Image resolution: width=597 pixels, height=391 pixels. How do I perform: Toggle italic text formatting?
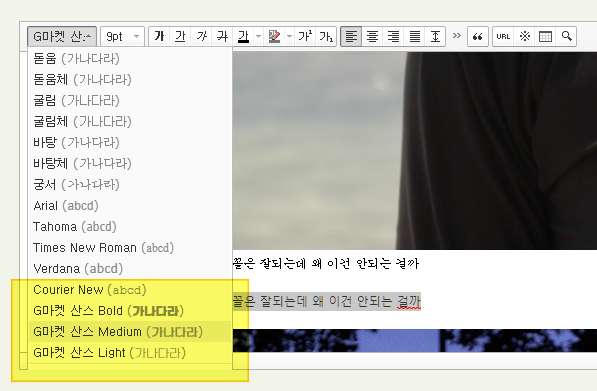pyautogui.click(x=201, y=37)
